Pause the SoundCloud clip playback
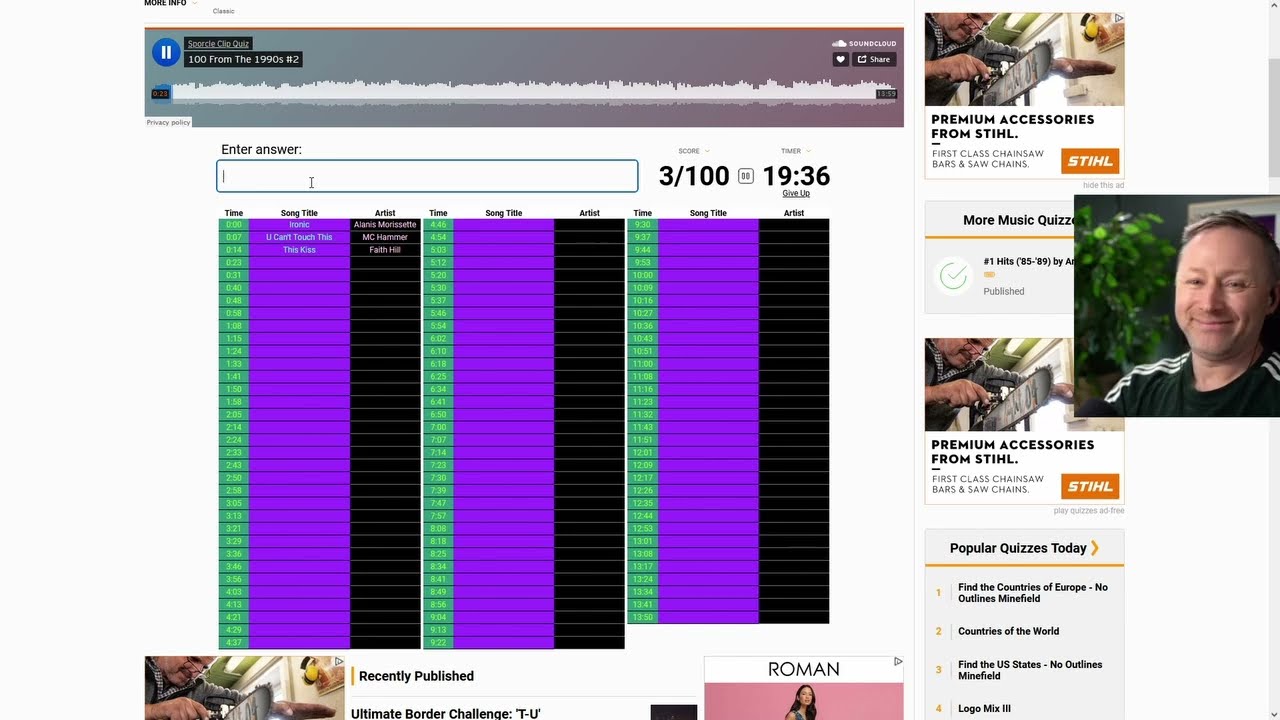The image size is (1280, 720). pyautogui.click(x=166, y=52)
